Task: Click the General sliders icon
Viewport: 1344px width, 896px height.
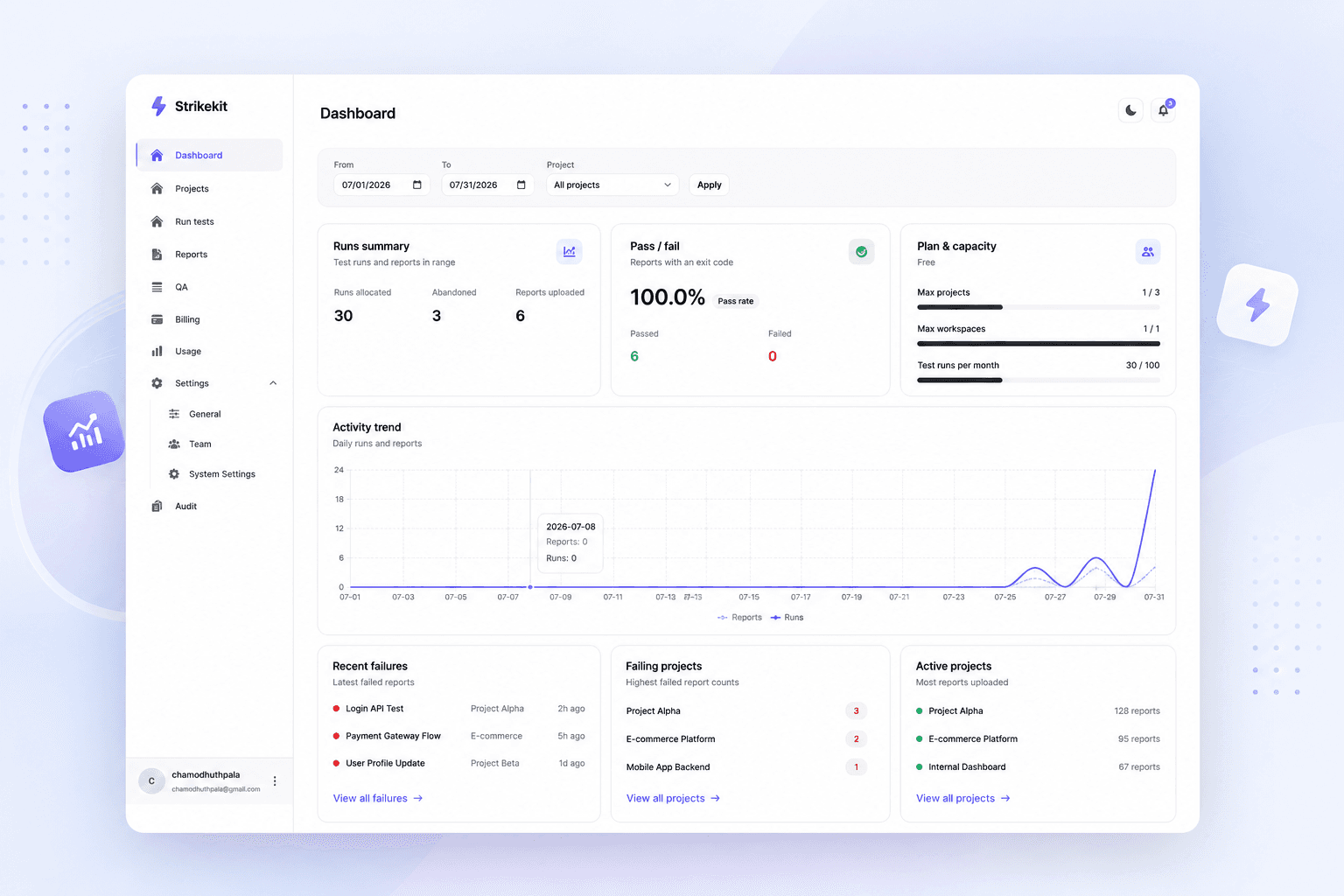Action: [x=174, y=414]
